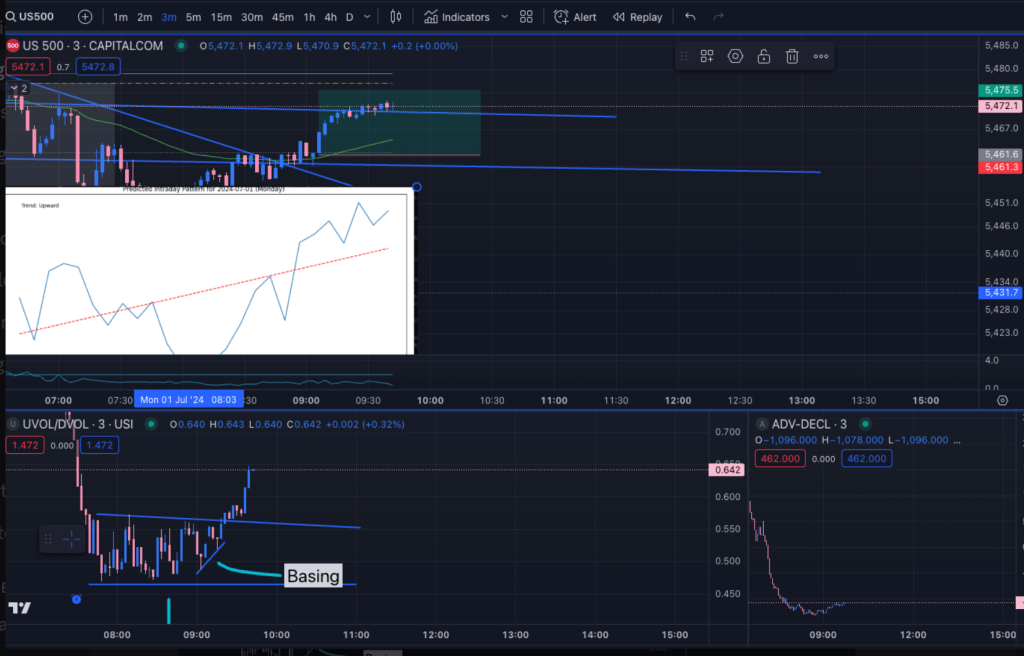Select the Basing text label annotation
1024x656 pixels.
(x=313, y=576)
